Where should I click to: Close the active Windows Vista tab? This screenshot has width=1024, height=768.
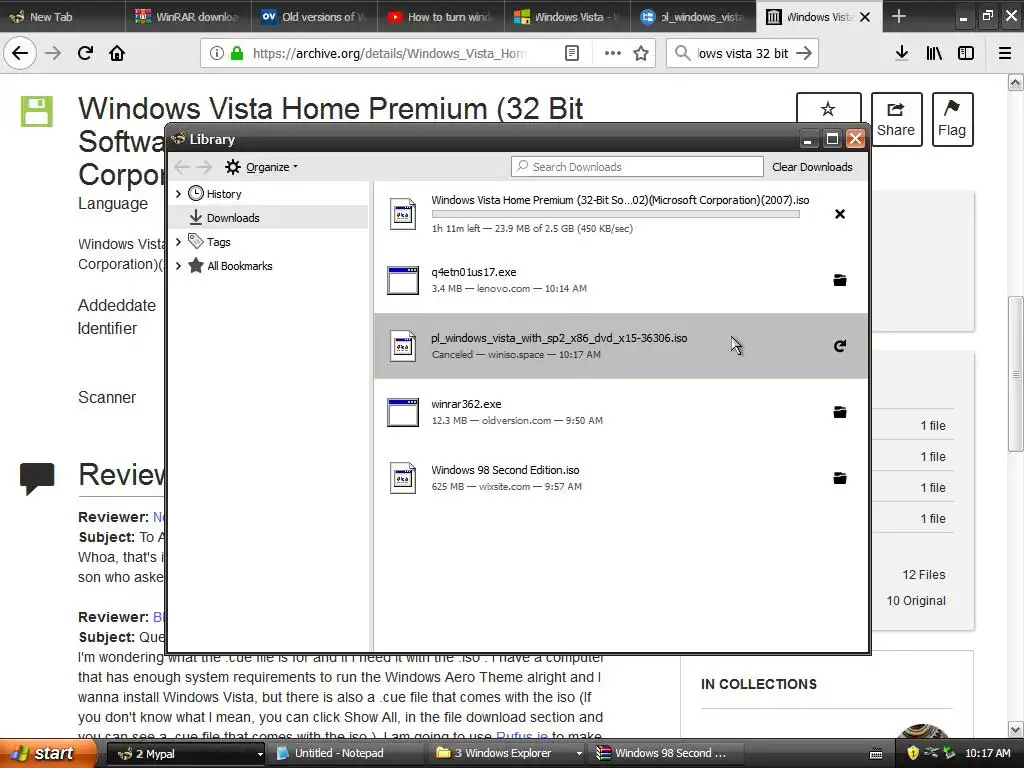(865, 17)
